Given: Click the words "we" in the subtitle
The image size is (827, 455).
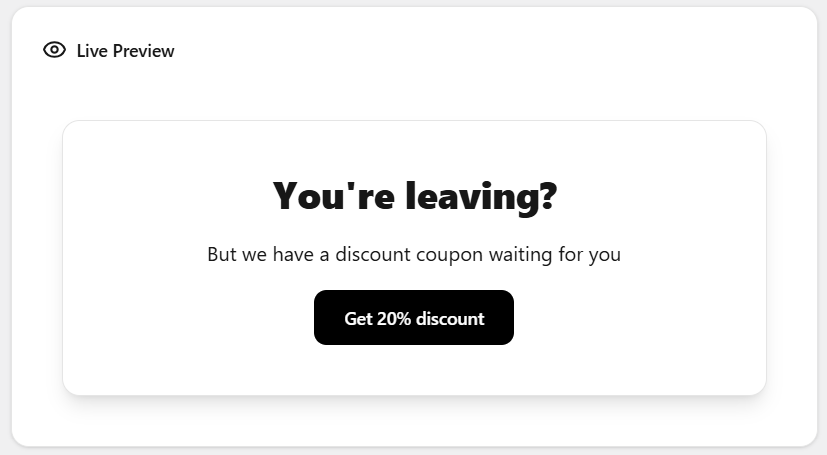Looking at the screenshot, I should click(x=255, y=254).
